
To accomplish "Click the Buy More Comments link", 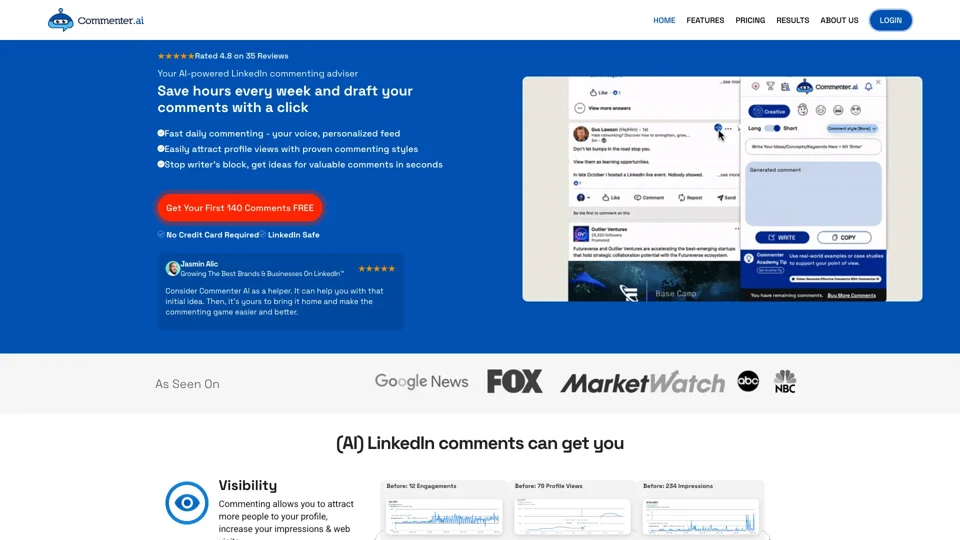I will [x=851, y=296].
